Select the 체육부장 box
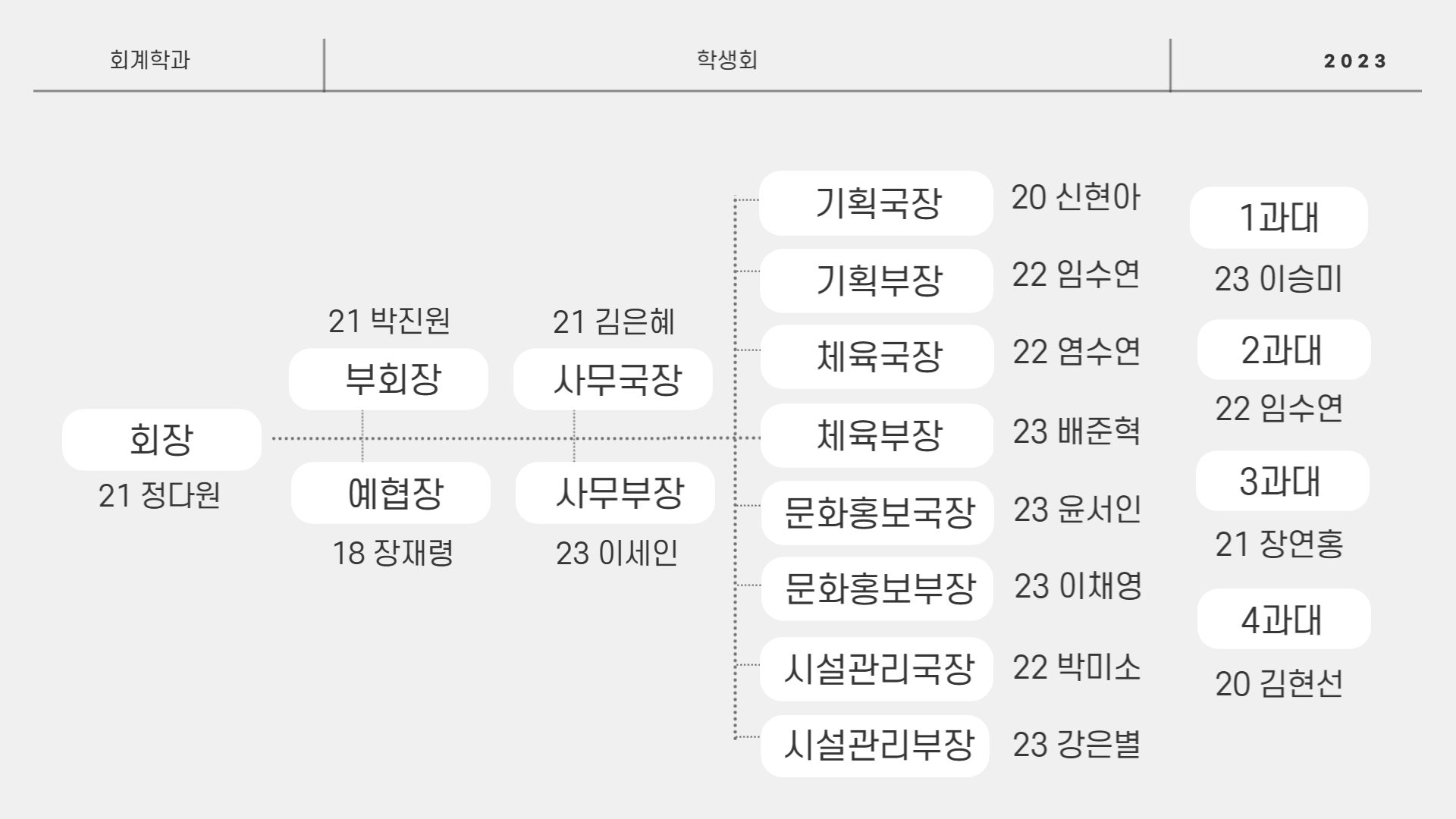This screenshot has height=819, width=1456. coord(877,435)
